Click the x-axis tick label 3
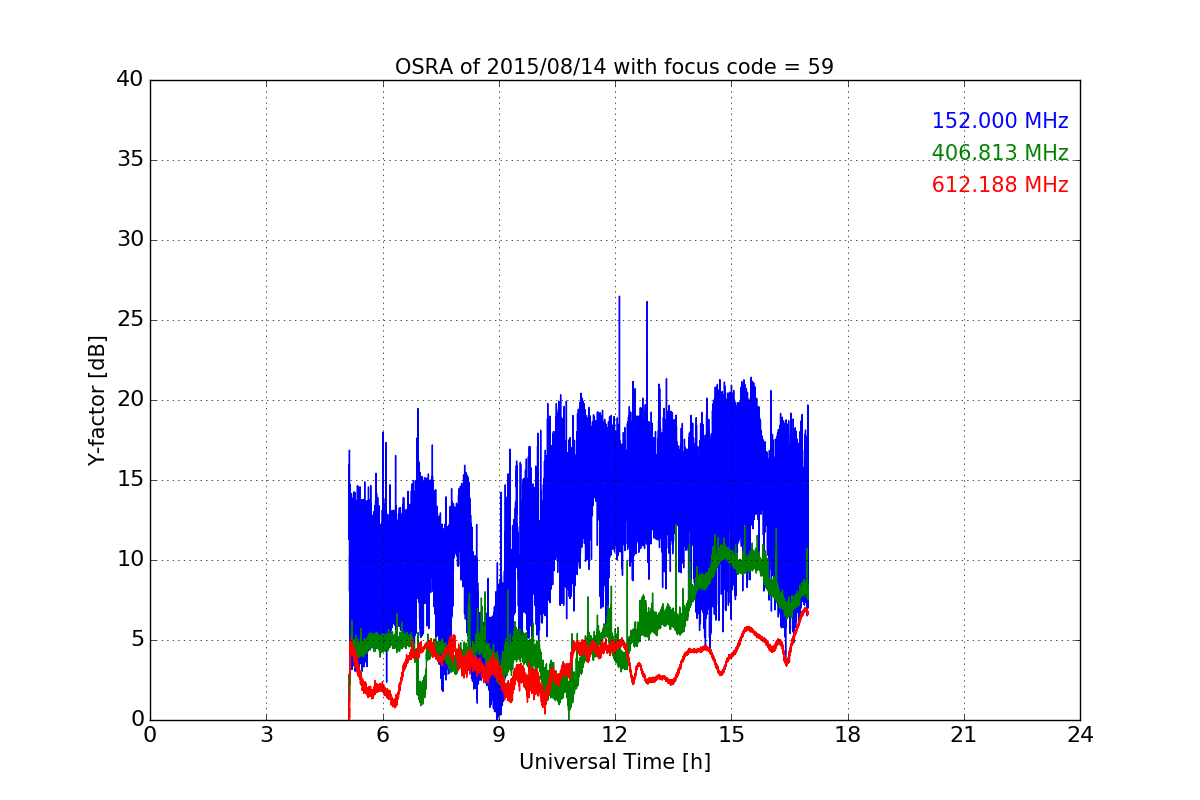The width and height of the screenshot is (1200, 800). [x=266, y=735]
